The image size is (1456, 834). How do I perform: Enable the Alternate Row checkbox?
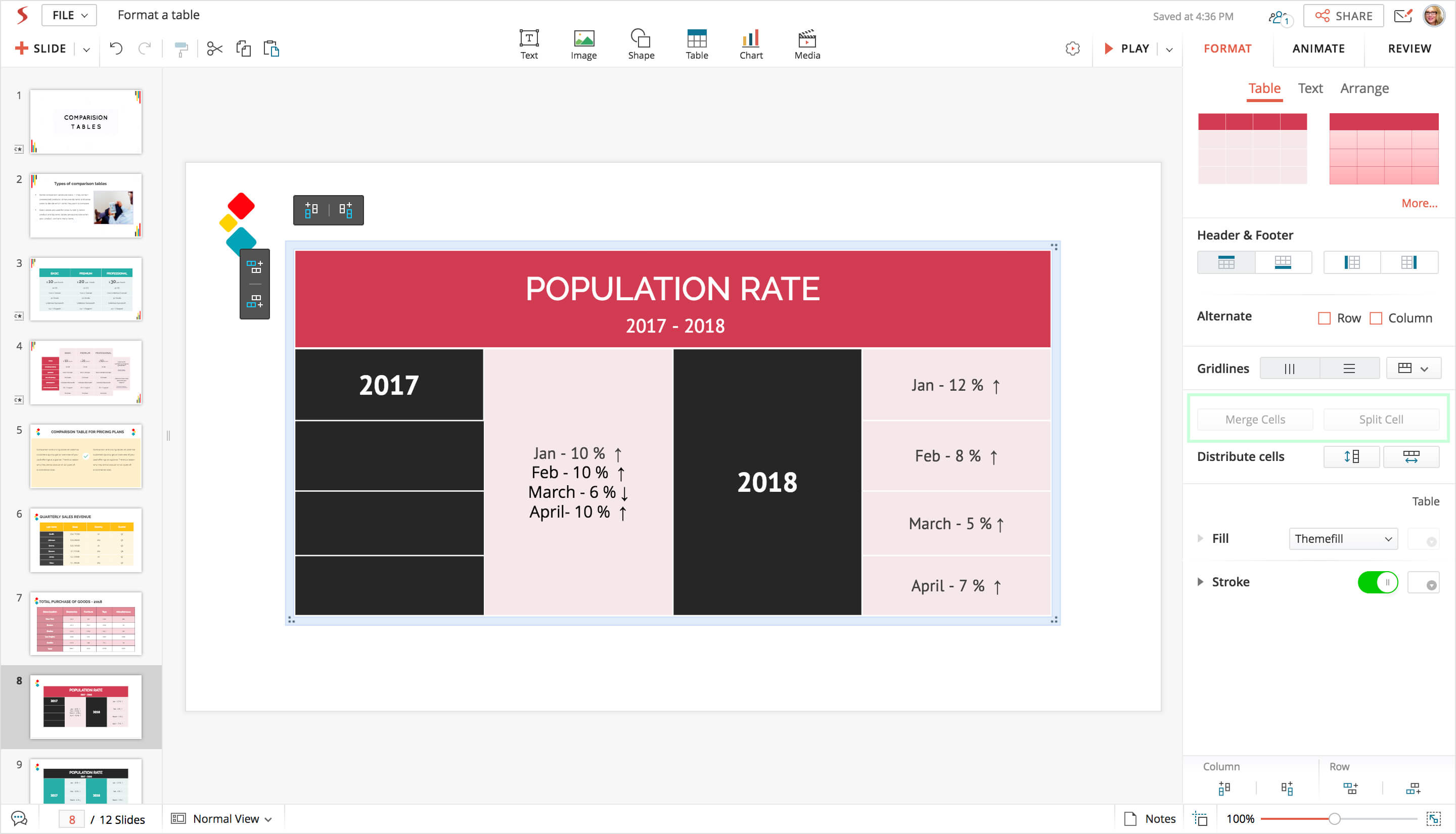point(1324,318)
